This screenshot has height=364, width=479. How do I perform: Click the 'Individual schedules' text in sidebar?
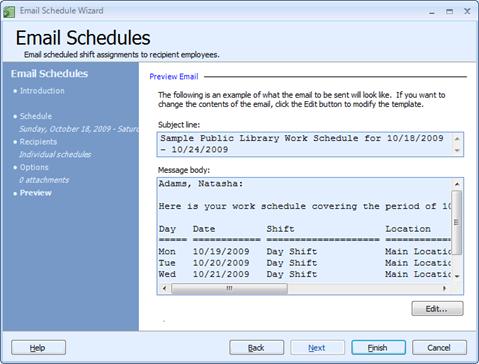coord(55,154)
